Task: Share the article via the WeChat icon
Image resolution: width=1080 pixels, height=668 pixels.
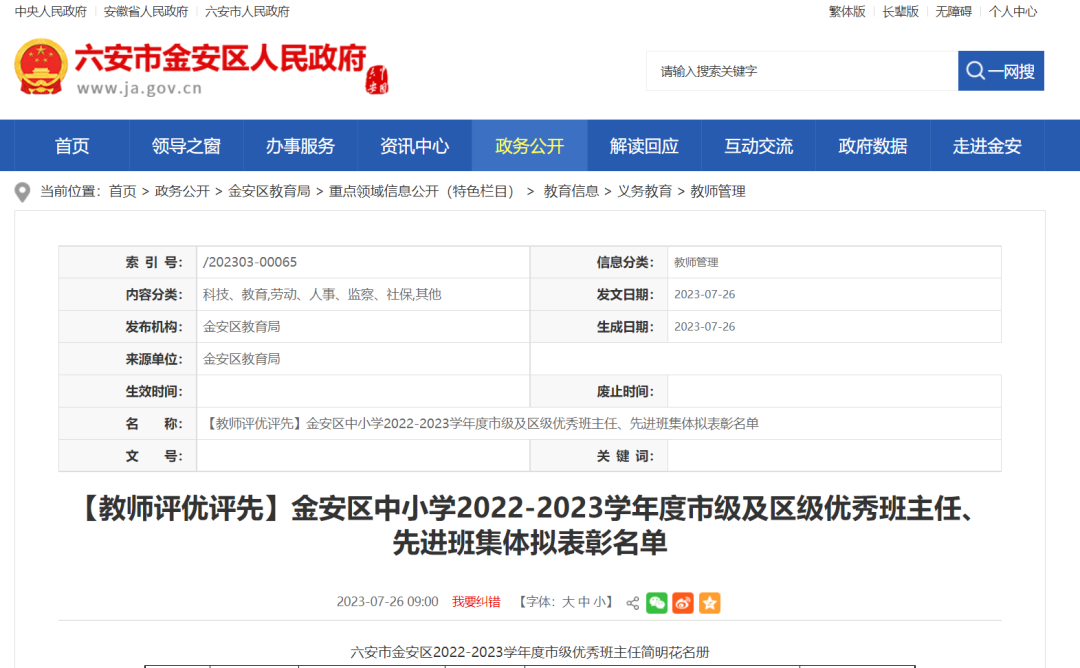Action: [657, 603]
